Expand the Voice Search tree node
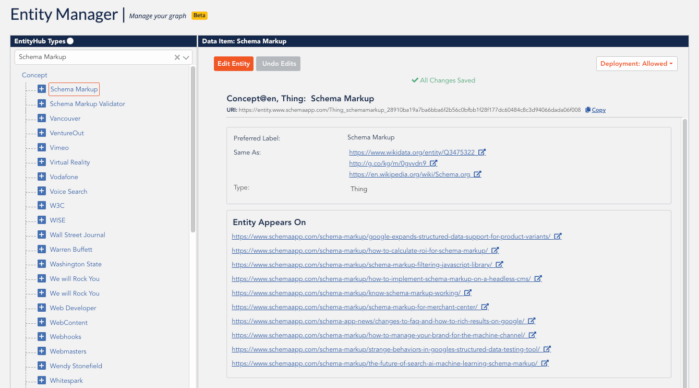The height and width of the screenshot is (388, 699). (x=41, y=191)
